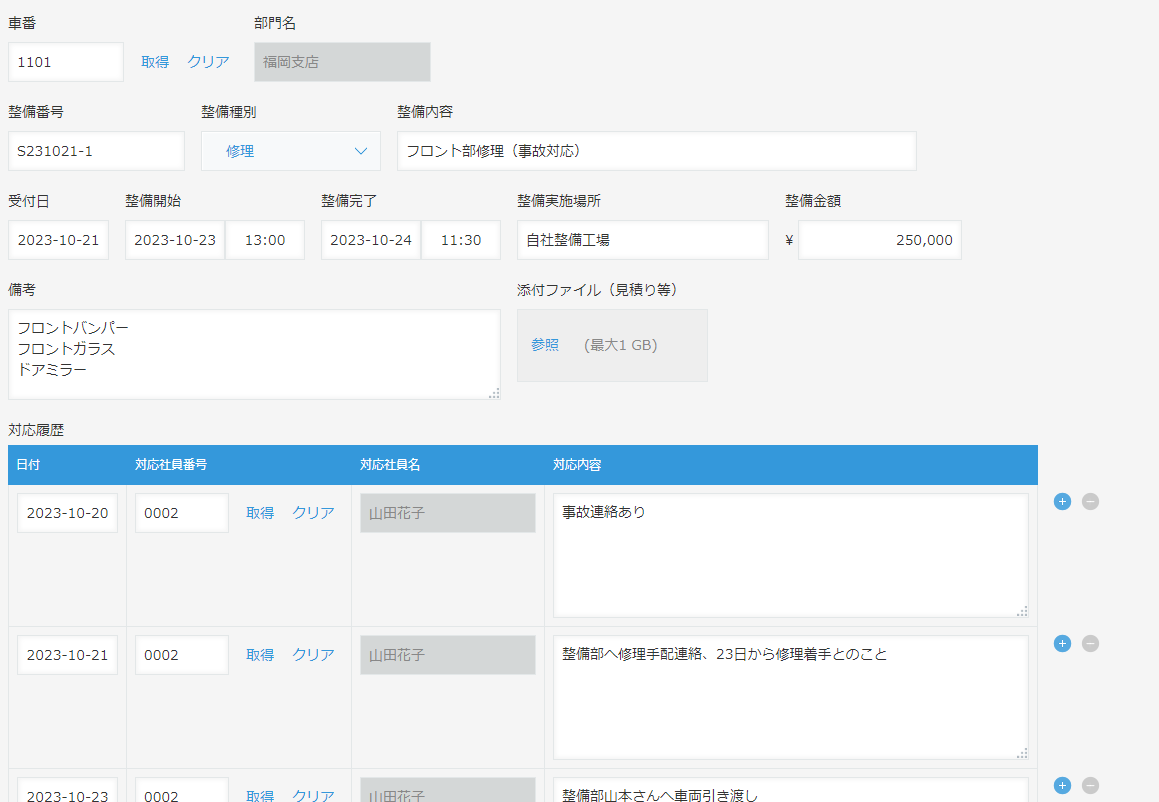Click 参照 to attach a file
Image resolution: width=1159 pixels, height=802 pixels.
tap(545, 345)
